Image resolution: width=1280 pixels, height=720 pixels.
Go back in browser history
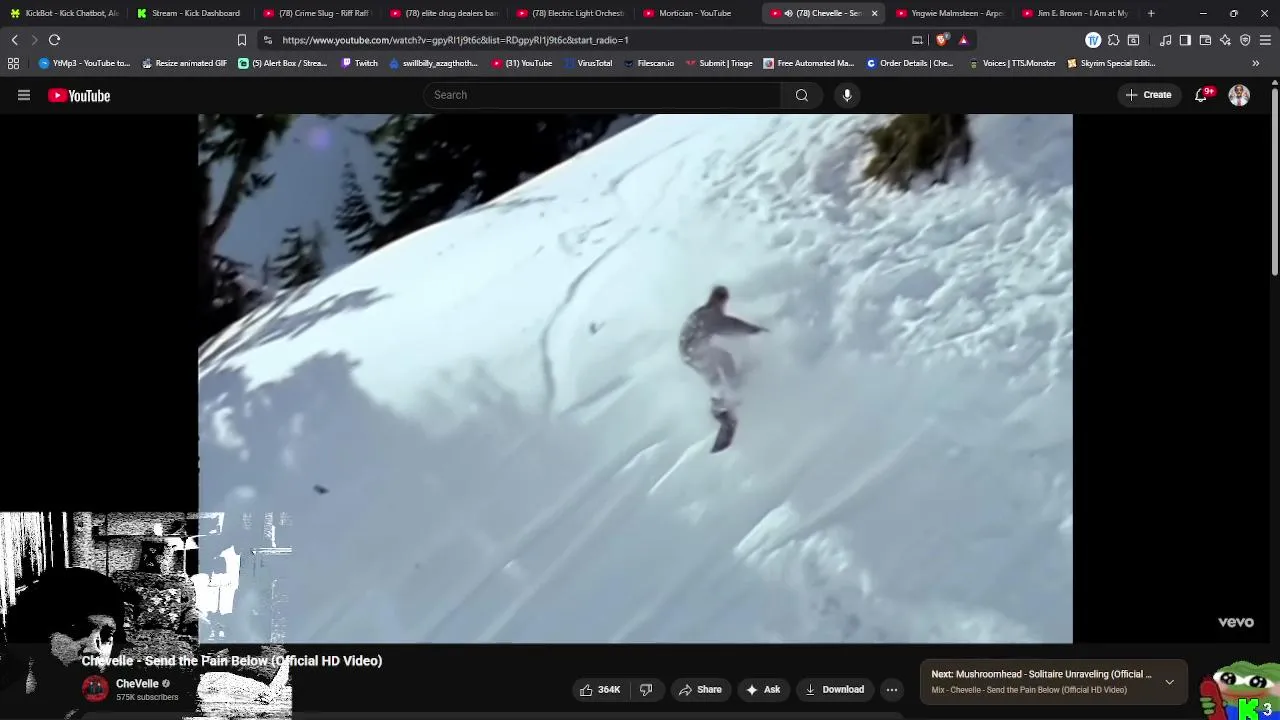click(14, 40)
